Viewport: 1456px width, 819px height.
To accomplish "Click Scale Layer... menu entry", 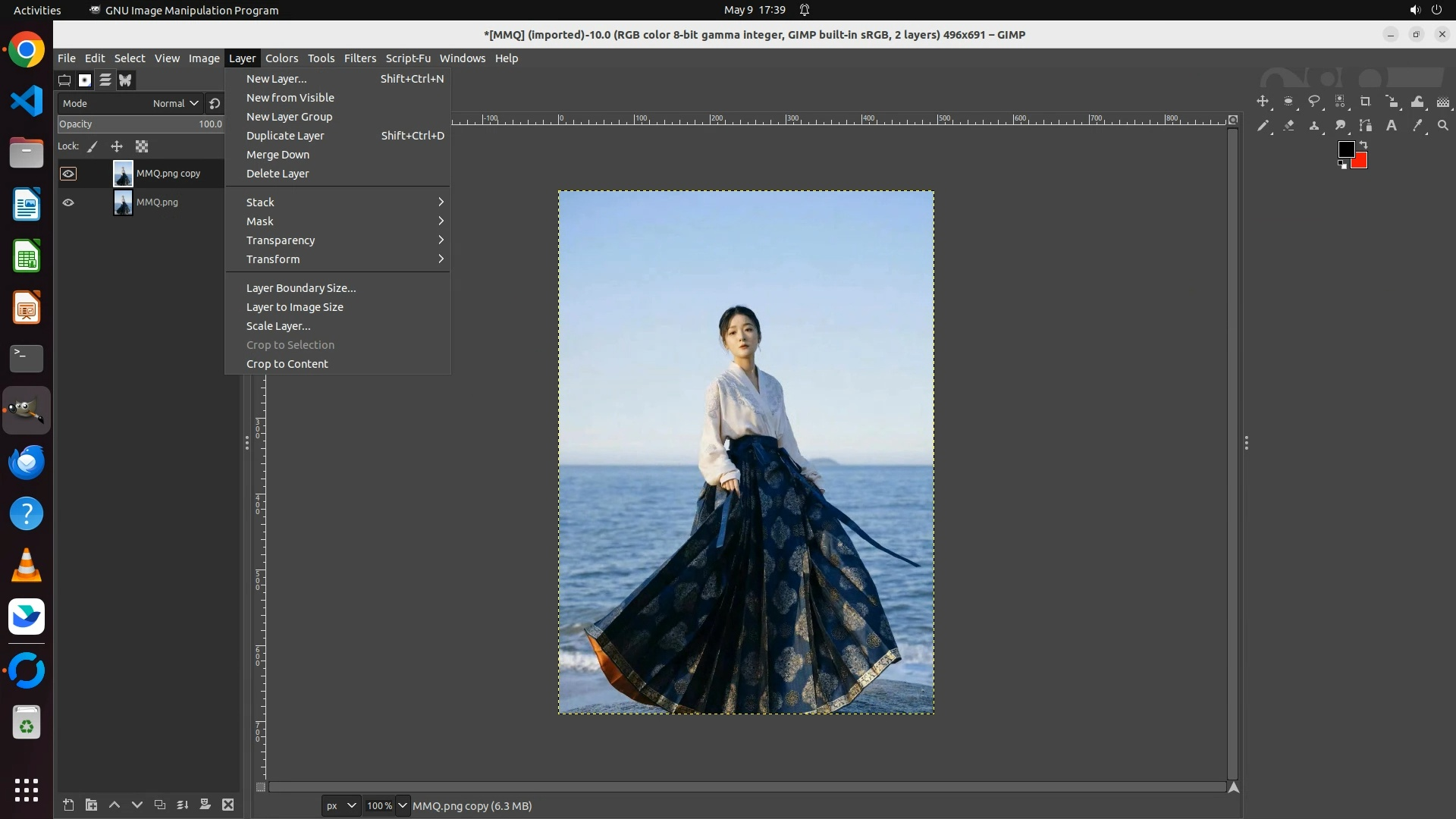I will pyautogui.click(x=278, y=326).
